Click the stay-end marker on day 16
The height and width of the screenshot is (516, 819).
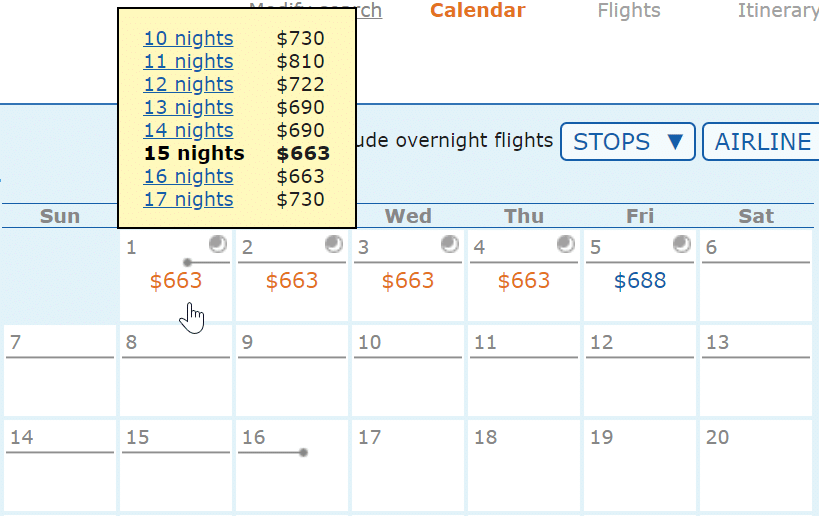coord(303,452)
